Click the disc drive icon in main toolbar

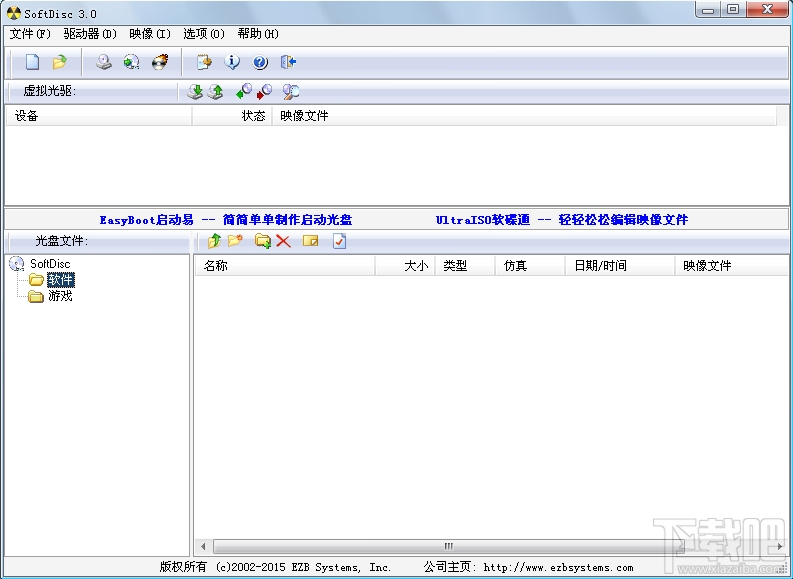(104, 62)
